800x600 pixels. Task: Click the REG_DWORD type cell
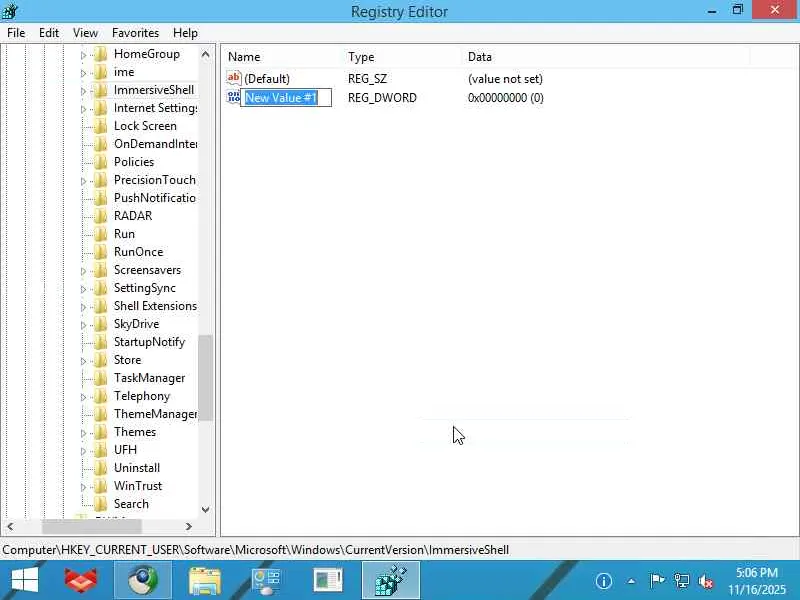pyautogui.click(x=382, y=97)
